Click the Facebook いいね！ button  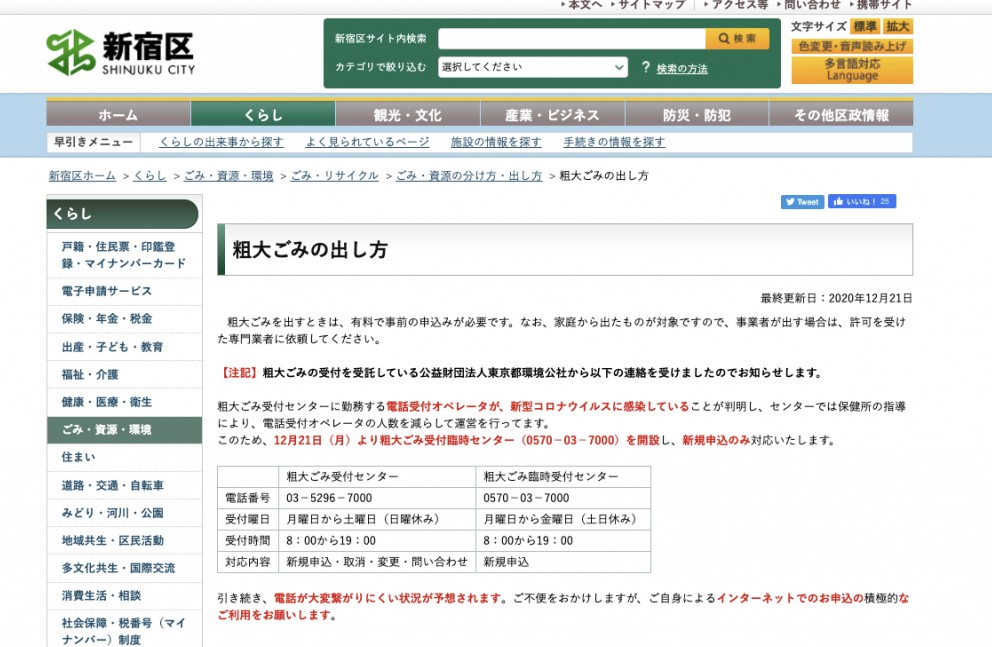click(861, 202)
